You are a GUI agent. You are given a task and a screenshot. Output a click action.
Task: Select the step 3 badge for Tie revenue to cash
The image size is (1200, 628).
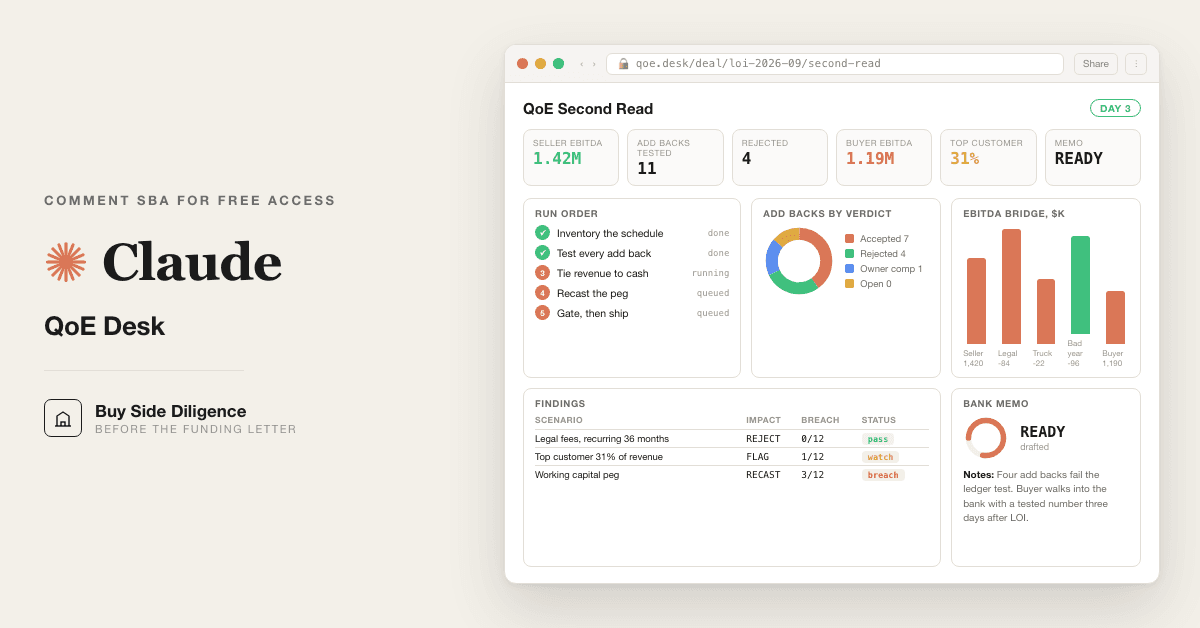(542, 273)
